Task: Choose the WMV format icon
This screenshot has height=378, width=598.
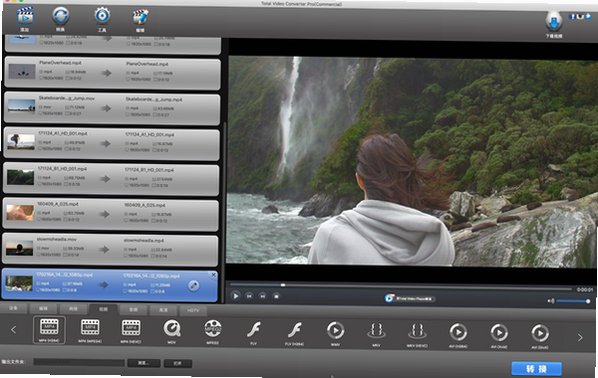Action: (335, 331)
